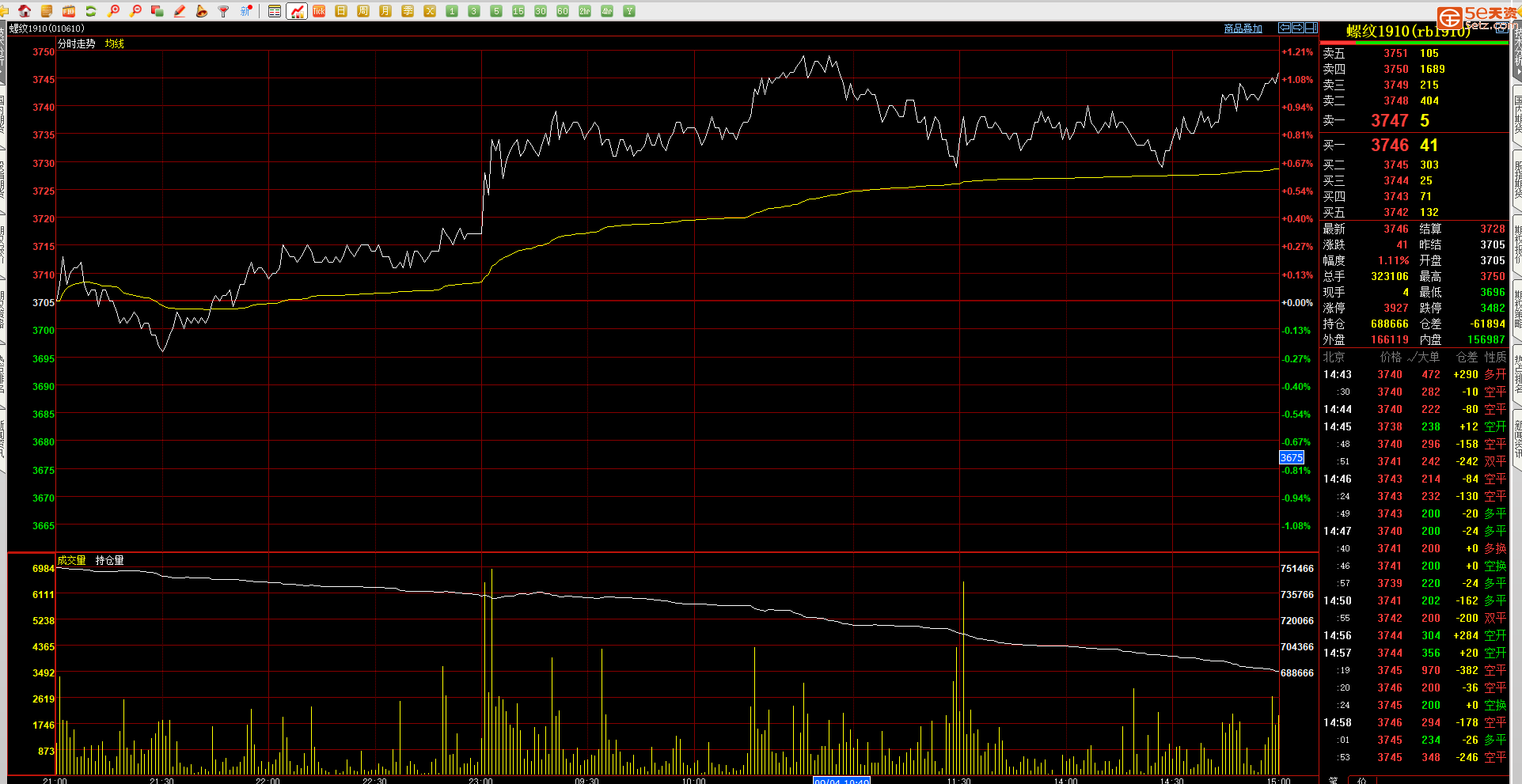Switch to Tick chart view

click(x=319, y=11)
